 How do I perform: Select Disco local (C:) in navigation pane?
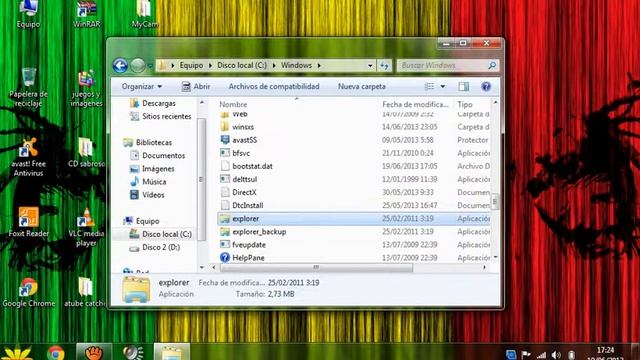160,234
